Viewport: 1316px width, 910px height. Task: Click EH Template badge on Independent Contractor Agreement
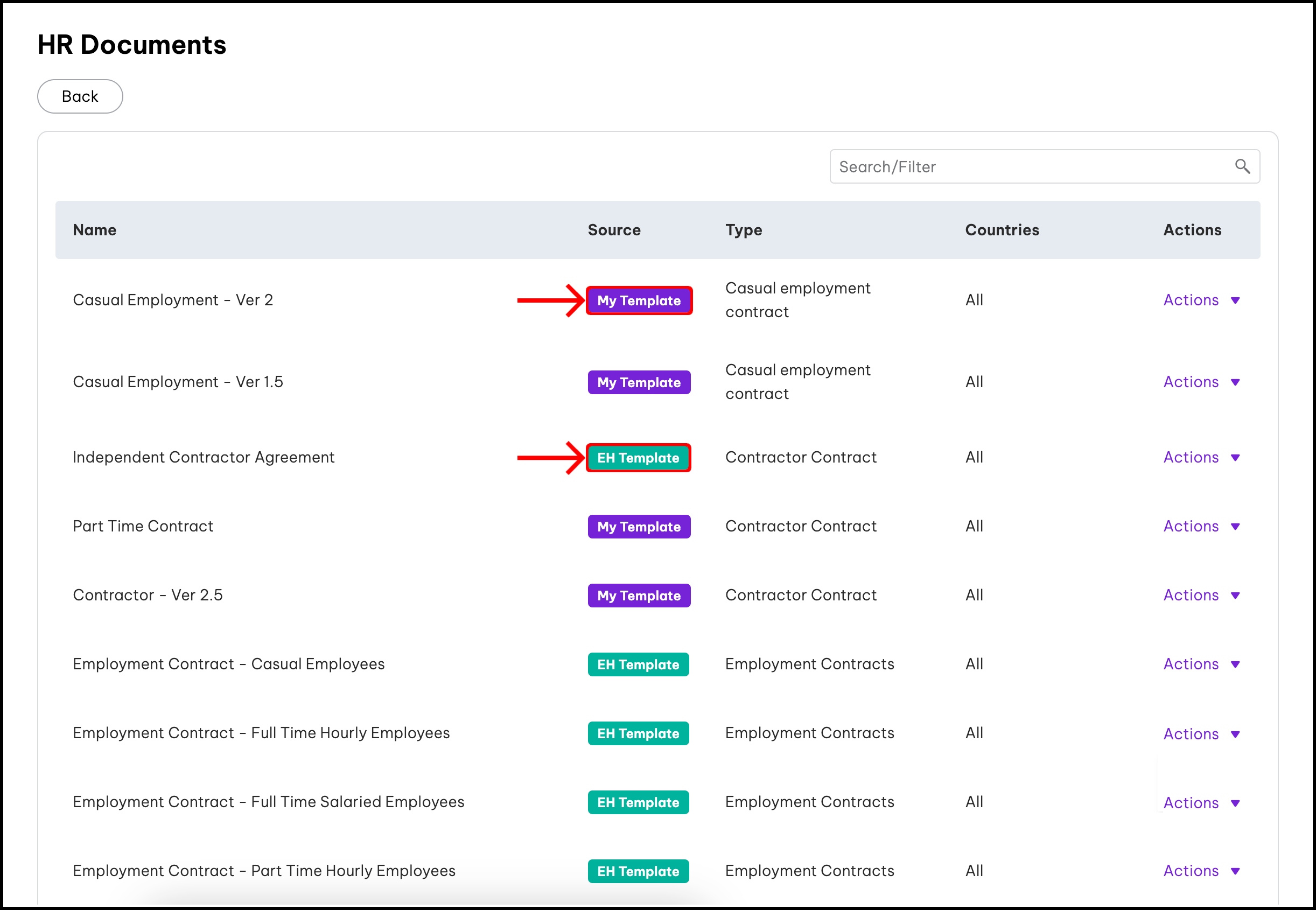coord(638,458)
